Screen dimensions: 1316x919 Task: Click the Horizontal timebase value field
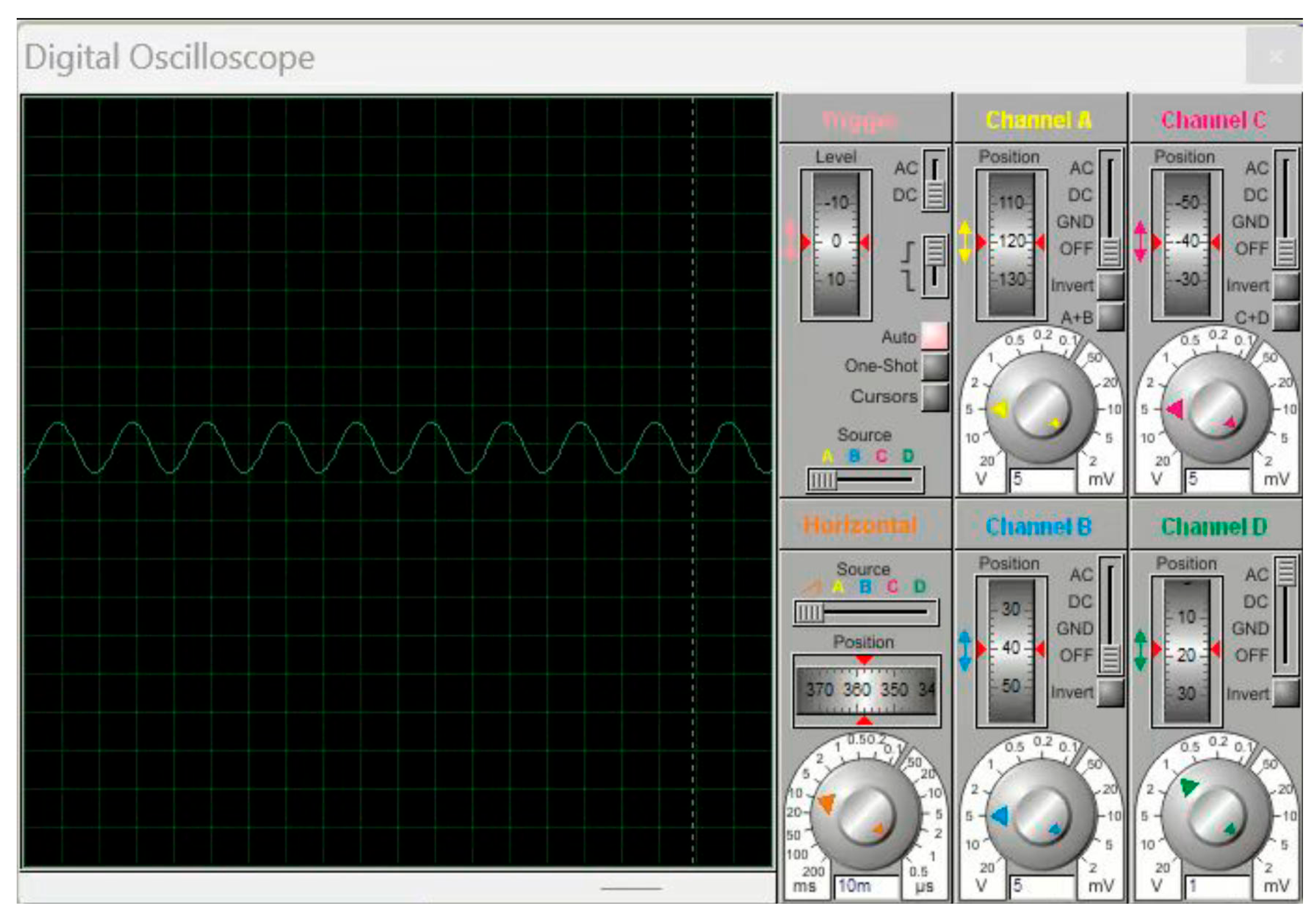(866, 887)
